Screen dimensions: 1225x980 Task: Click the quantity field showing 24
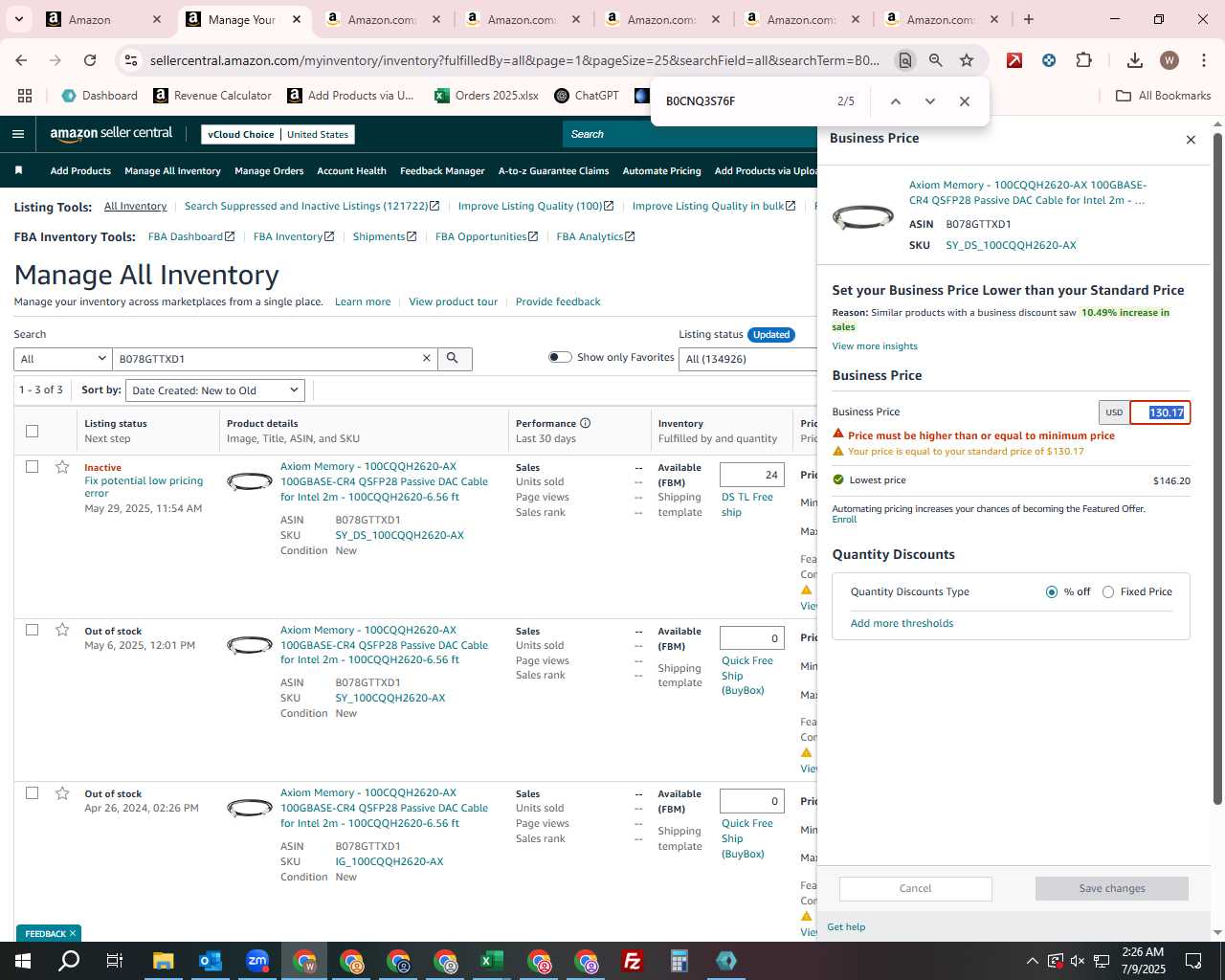[x=752, y=475]
